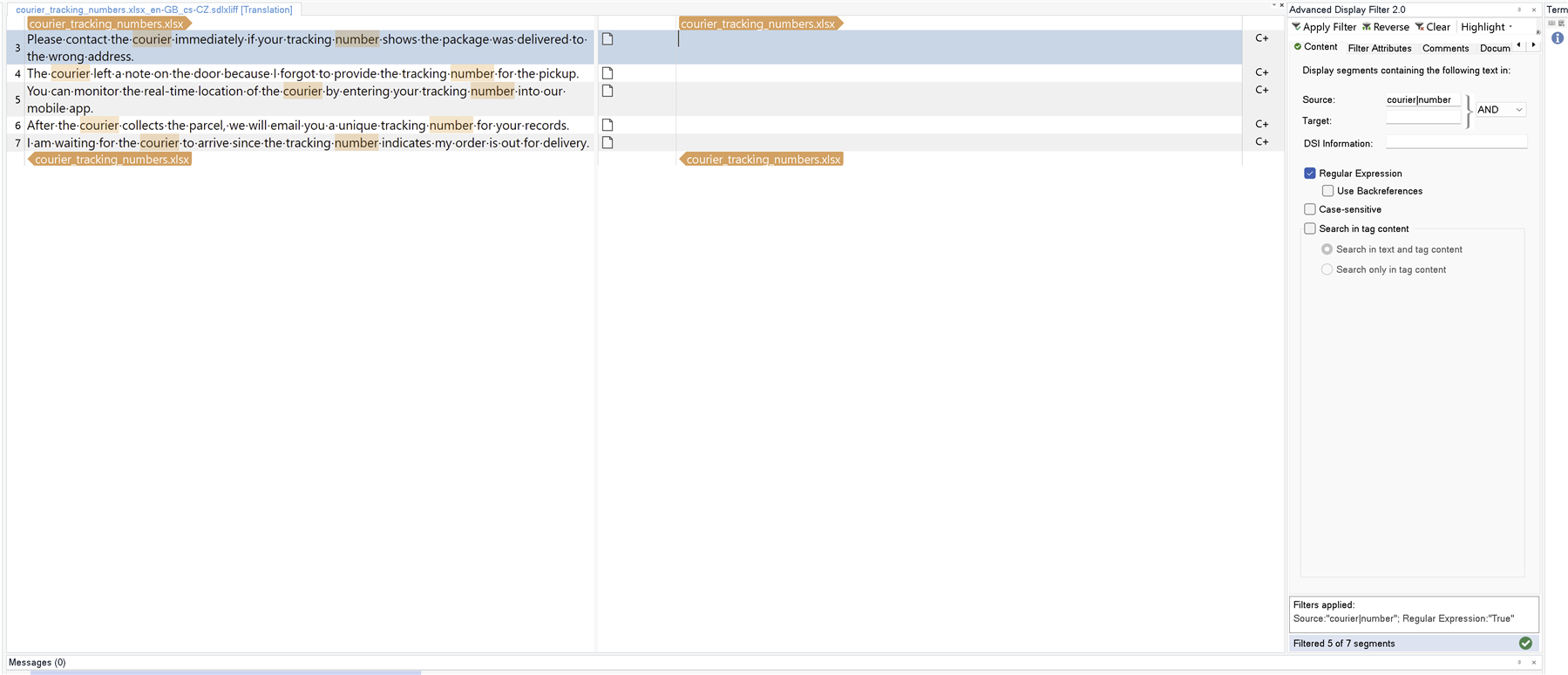Click the C+ marker on segment 4

tap(1261, 72)
